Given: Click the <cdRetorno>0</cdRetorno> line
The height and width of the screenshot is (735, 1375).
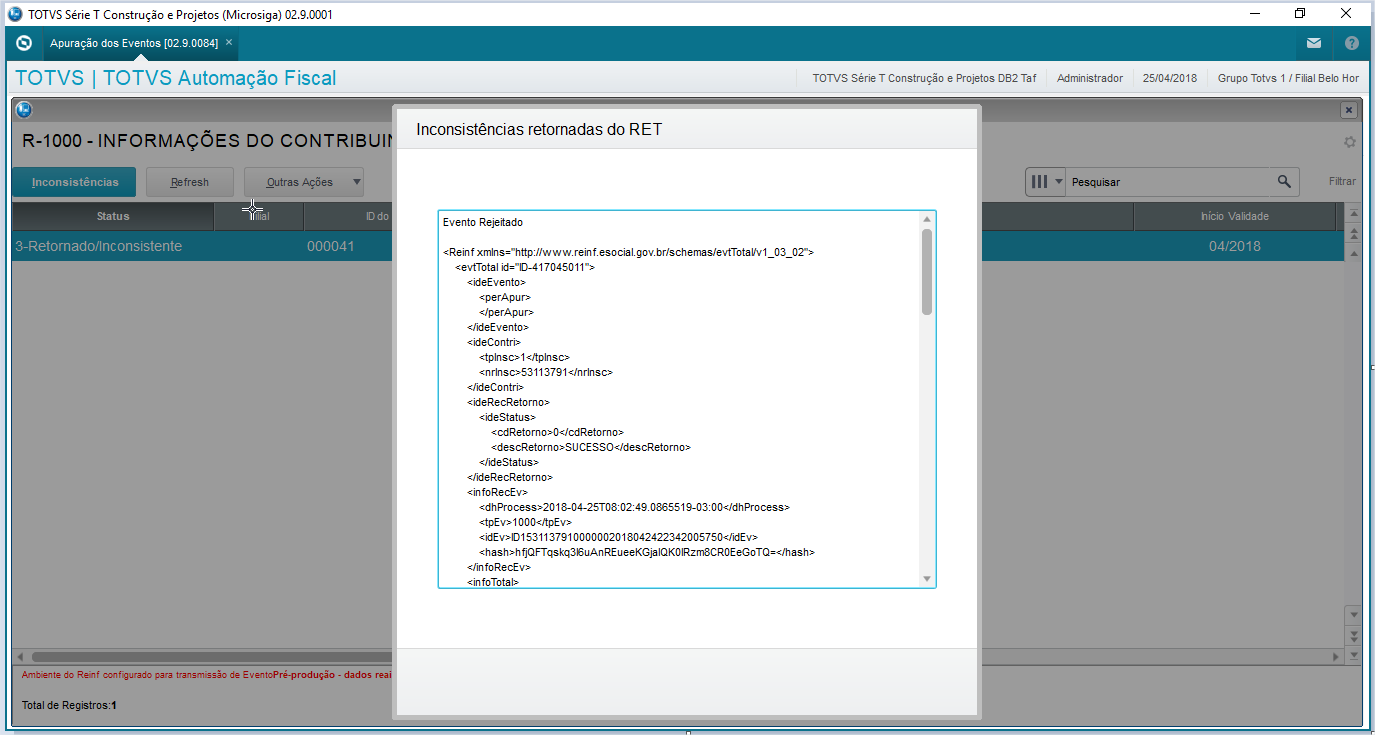Looking at the screenshot, I should click(x=558, y=432).
